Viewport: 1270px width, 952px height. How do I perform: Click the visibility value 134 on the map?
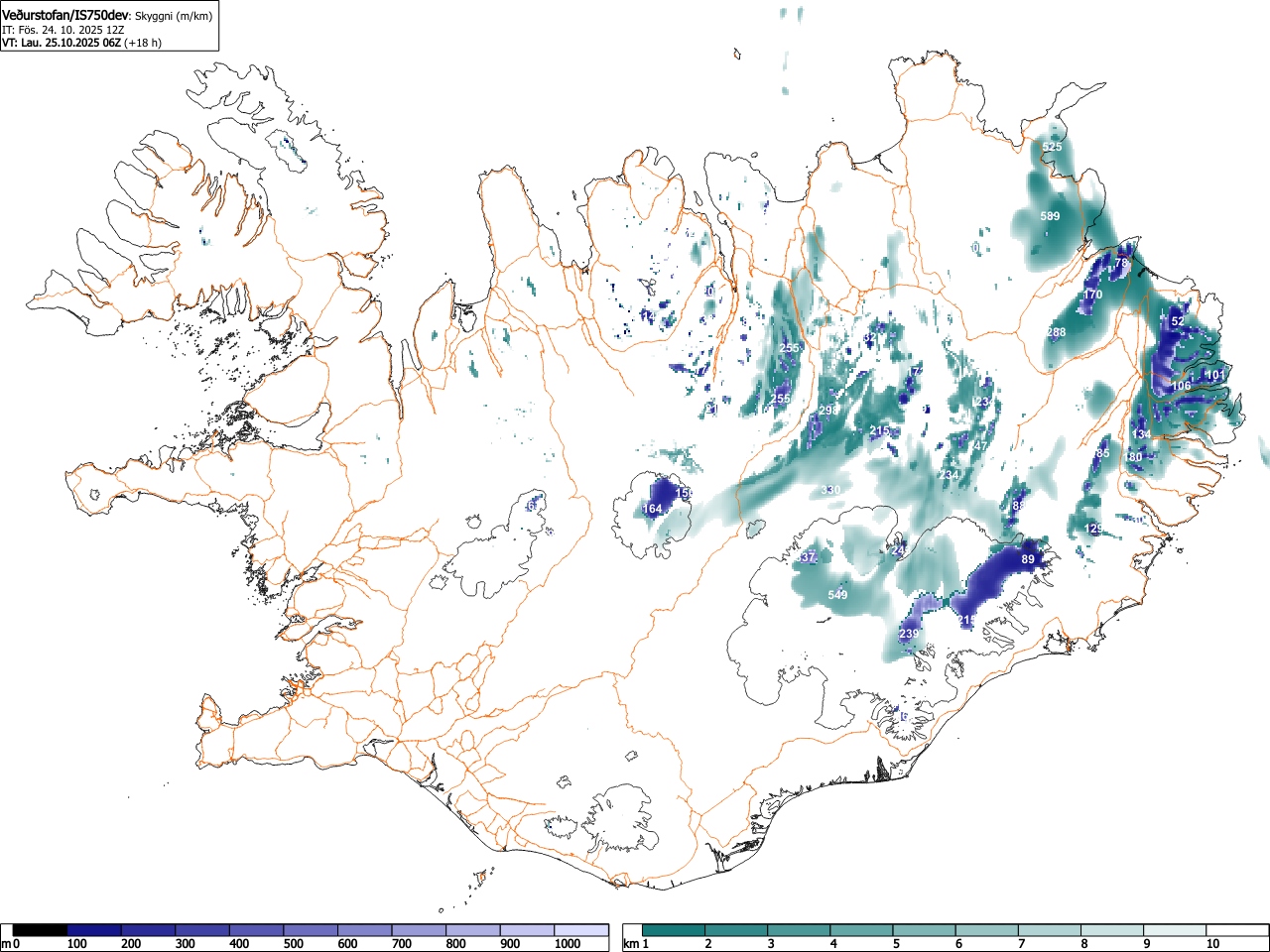pyautogui.click(x=1142, y=434)
